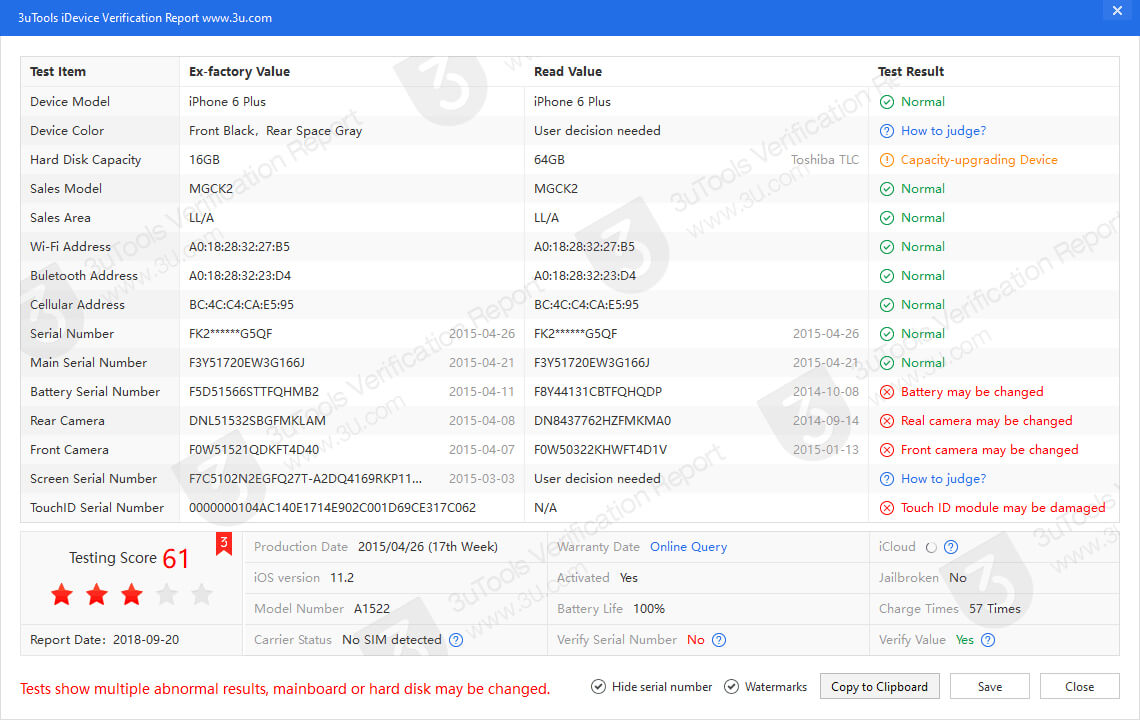Click the green Normal checkmark on the Wi-Fi Address row
The width and height of the screenshot is (1140, 720).
coord(886,246)
